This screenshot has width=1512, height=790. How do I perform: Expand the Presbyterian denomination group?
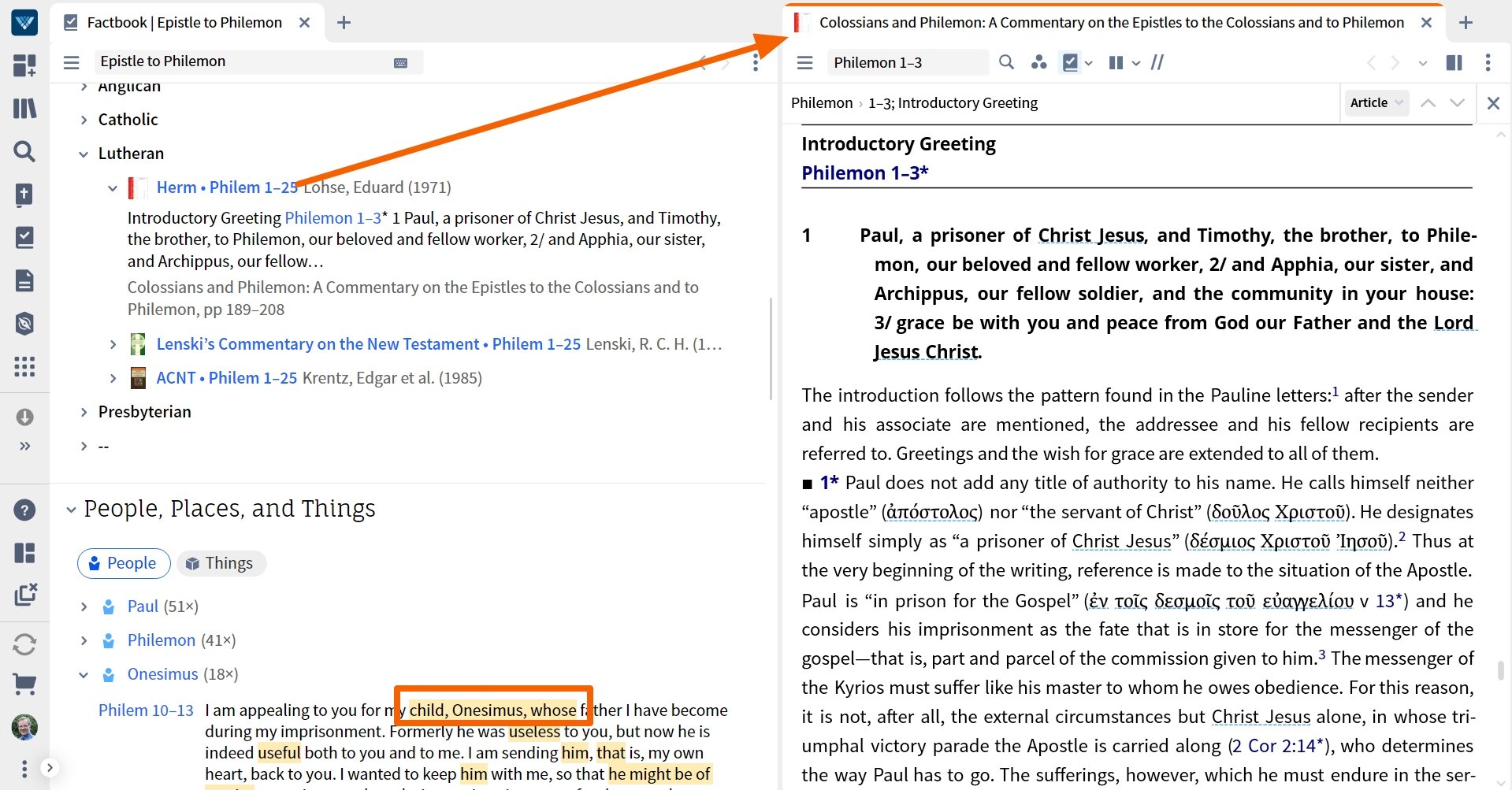pos(84,412)
